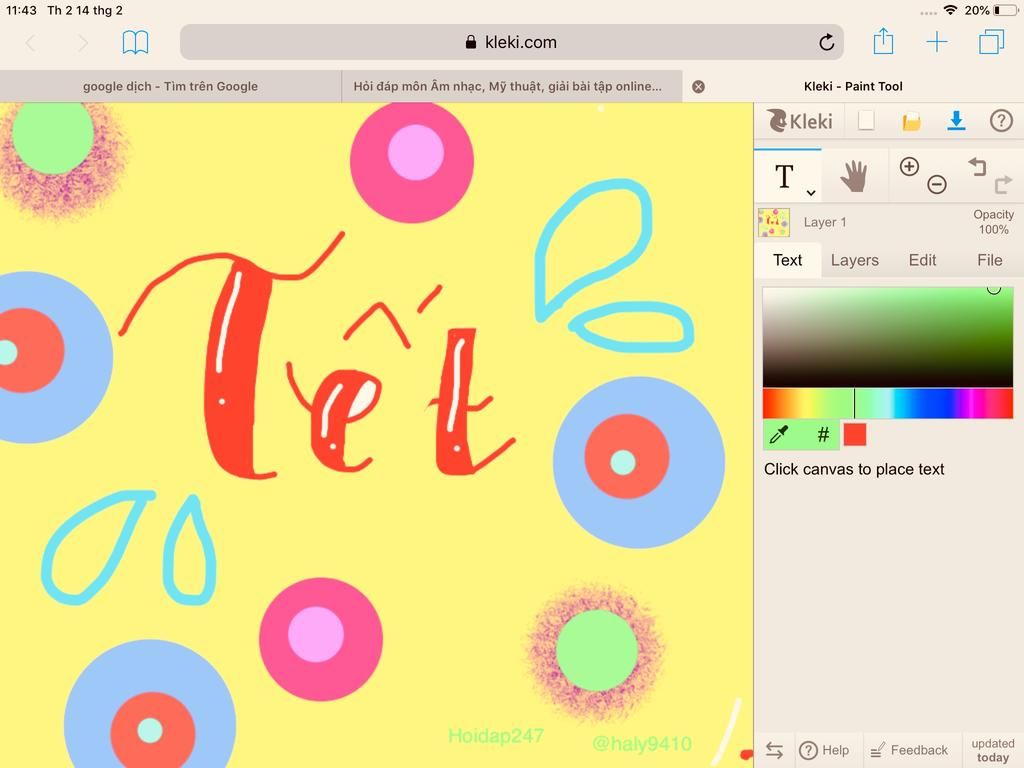Open the Feedback button
The image size is (1024, 768).
(x=908, y=750)
